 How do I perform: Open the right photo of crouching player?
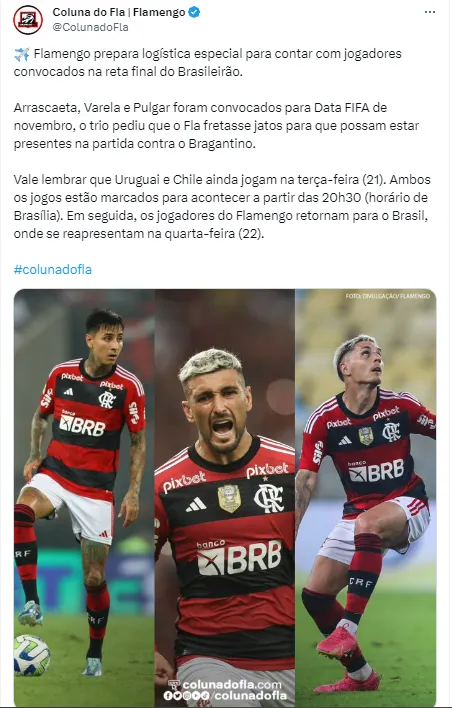click(x=366, y=498)
